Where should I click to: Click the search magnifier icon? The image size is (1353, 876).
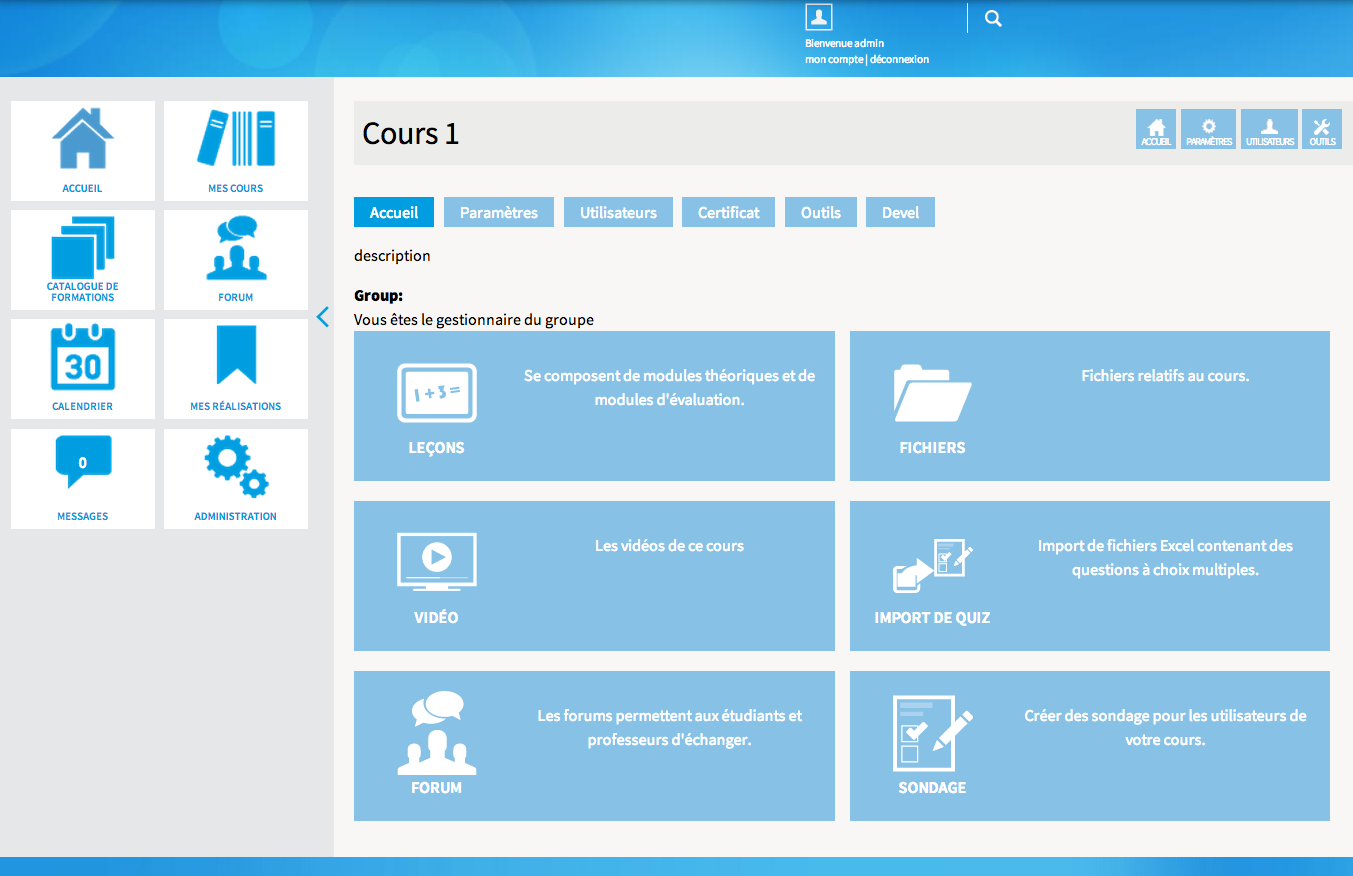click(x=993, y=18)
